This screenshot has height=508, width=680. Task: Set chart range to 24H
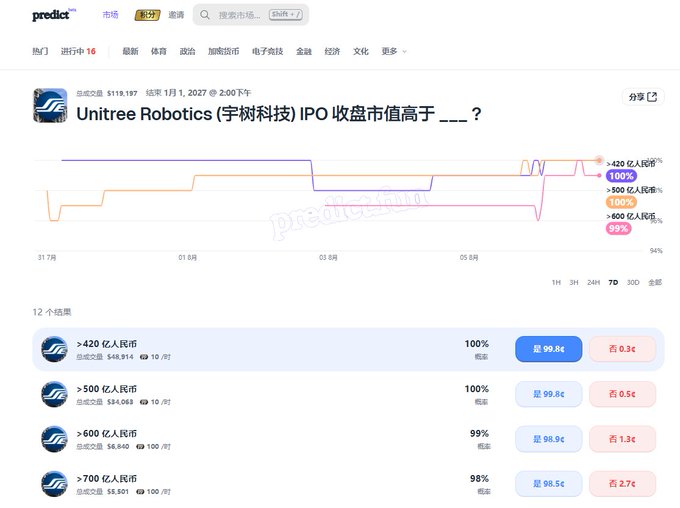pyautogui.click(x=593, y=282)
